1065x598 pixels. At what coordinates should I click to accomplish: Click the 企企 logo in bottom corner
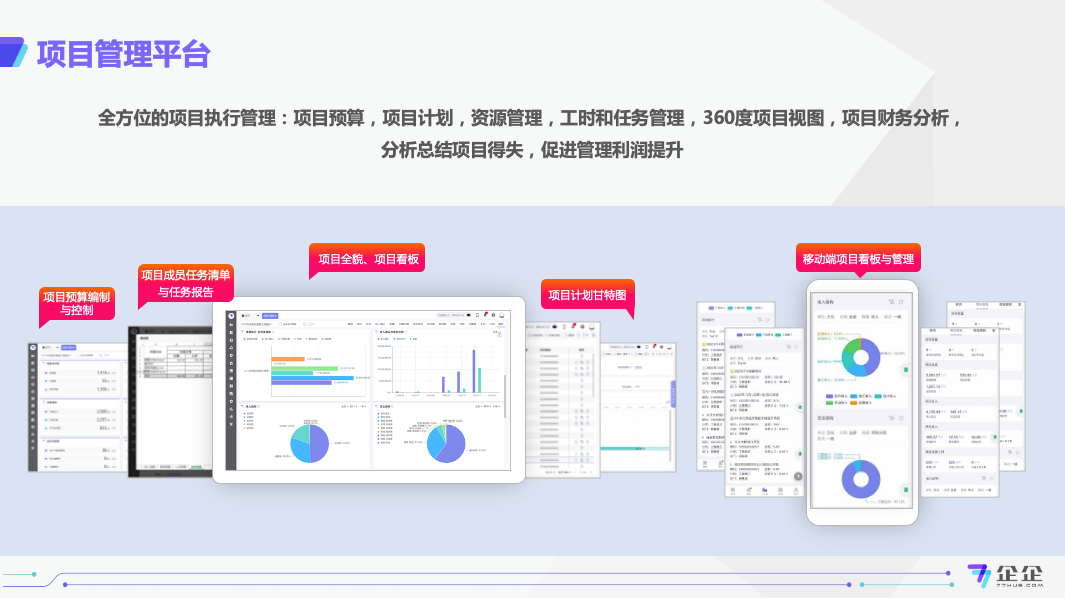tap(1004, 576)
